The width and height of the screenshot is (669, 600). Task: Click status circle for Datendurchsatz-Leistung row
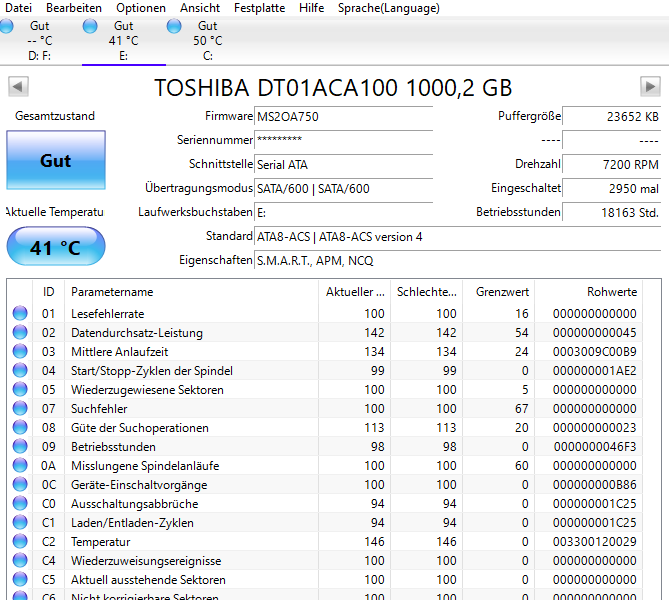pyautogui.click(x=20, y=332)
